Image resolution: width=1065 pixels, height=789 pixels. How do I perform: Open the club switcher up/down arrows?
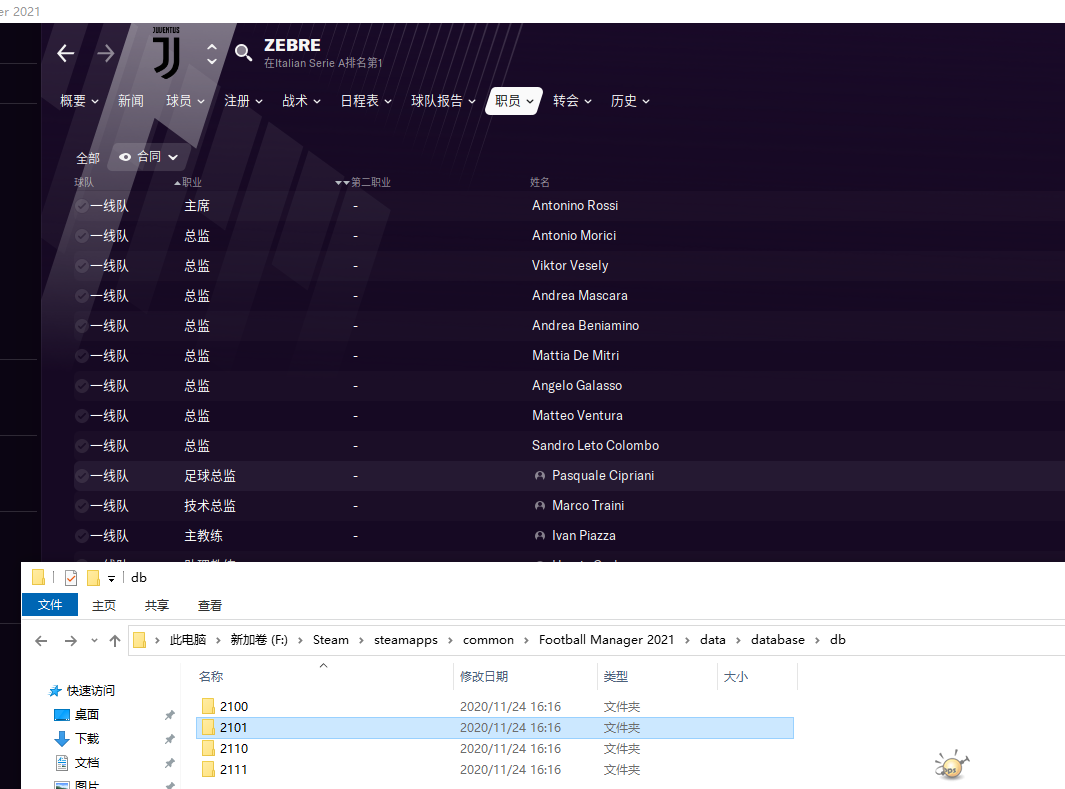pos(212,54)
